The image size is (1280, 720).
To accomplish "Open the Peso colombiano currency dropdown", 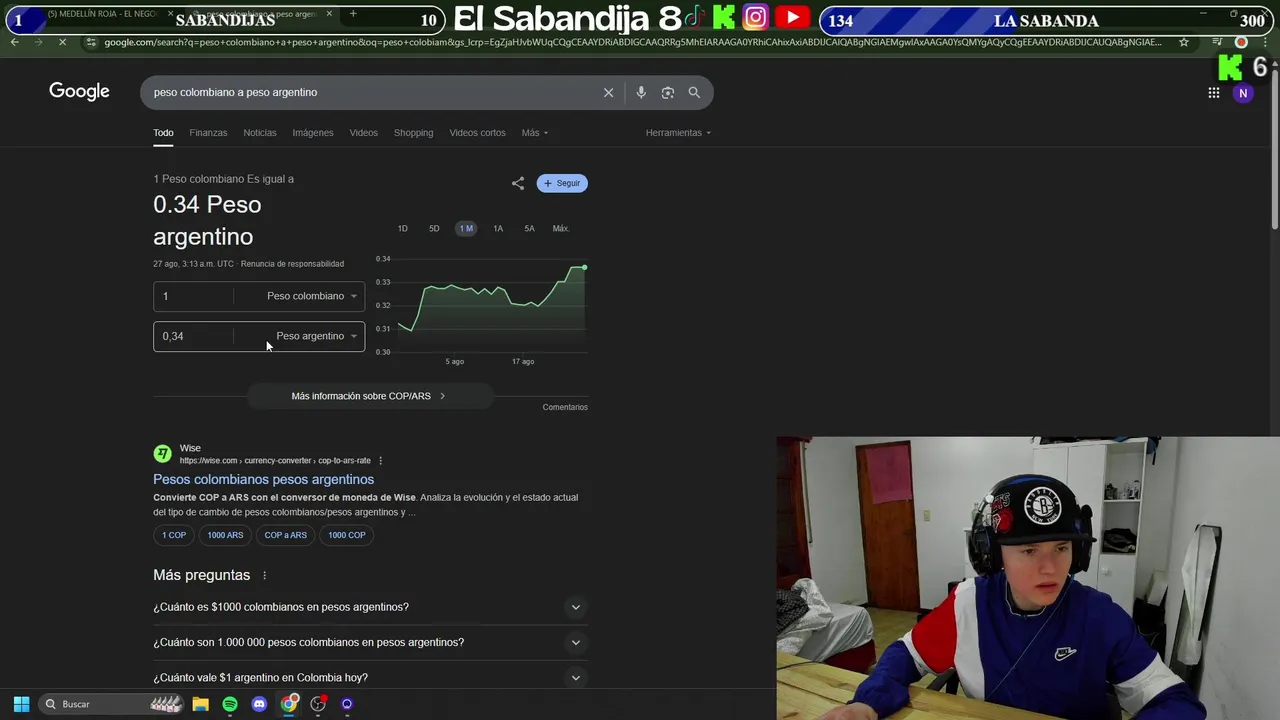I will (x=311, y=296).
